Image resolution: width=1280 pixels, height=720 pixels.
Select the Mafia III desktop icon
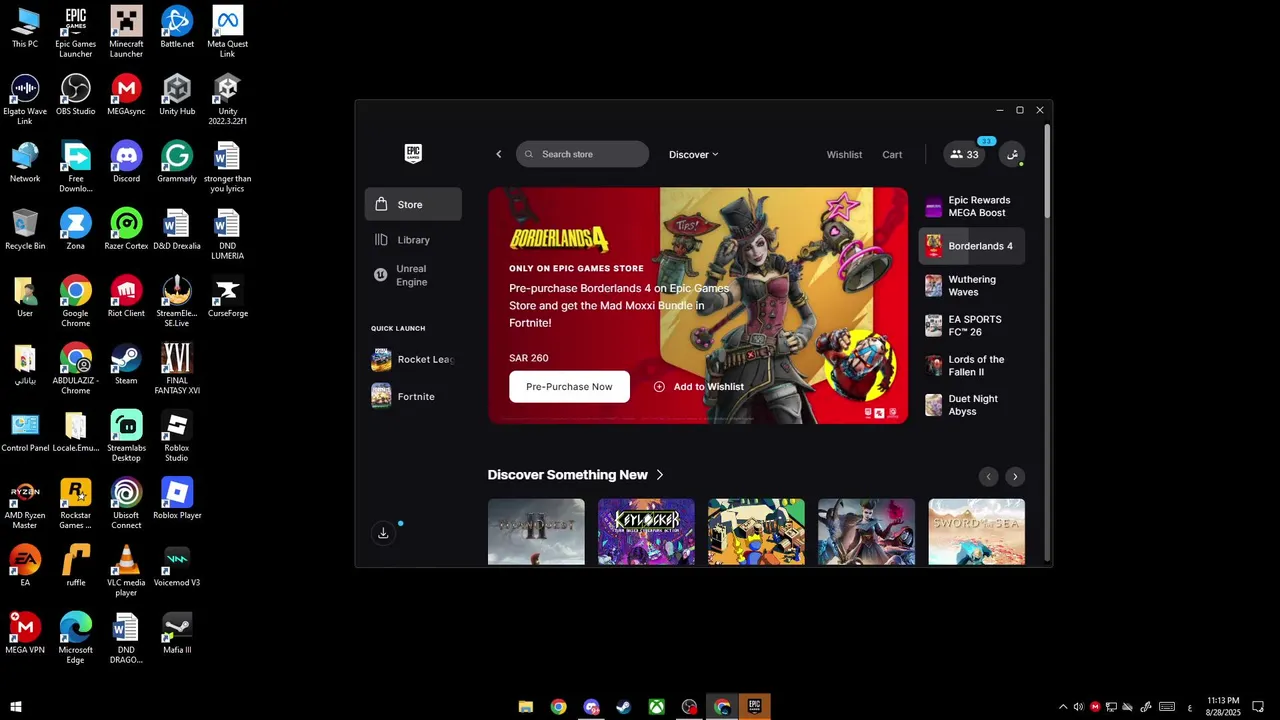coord(177,632)
